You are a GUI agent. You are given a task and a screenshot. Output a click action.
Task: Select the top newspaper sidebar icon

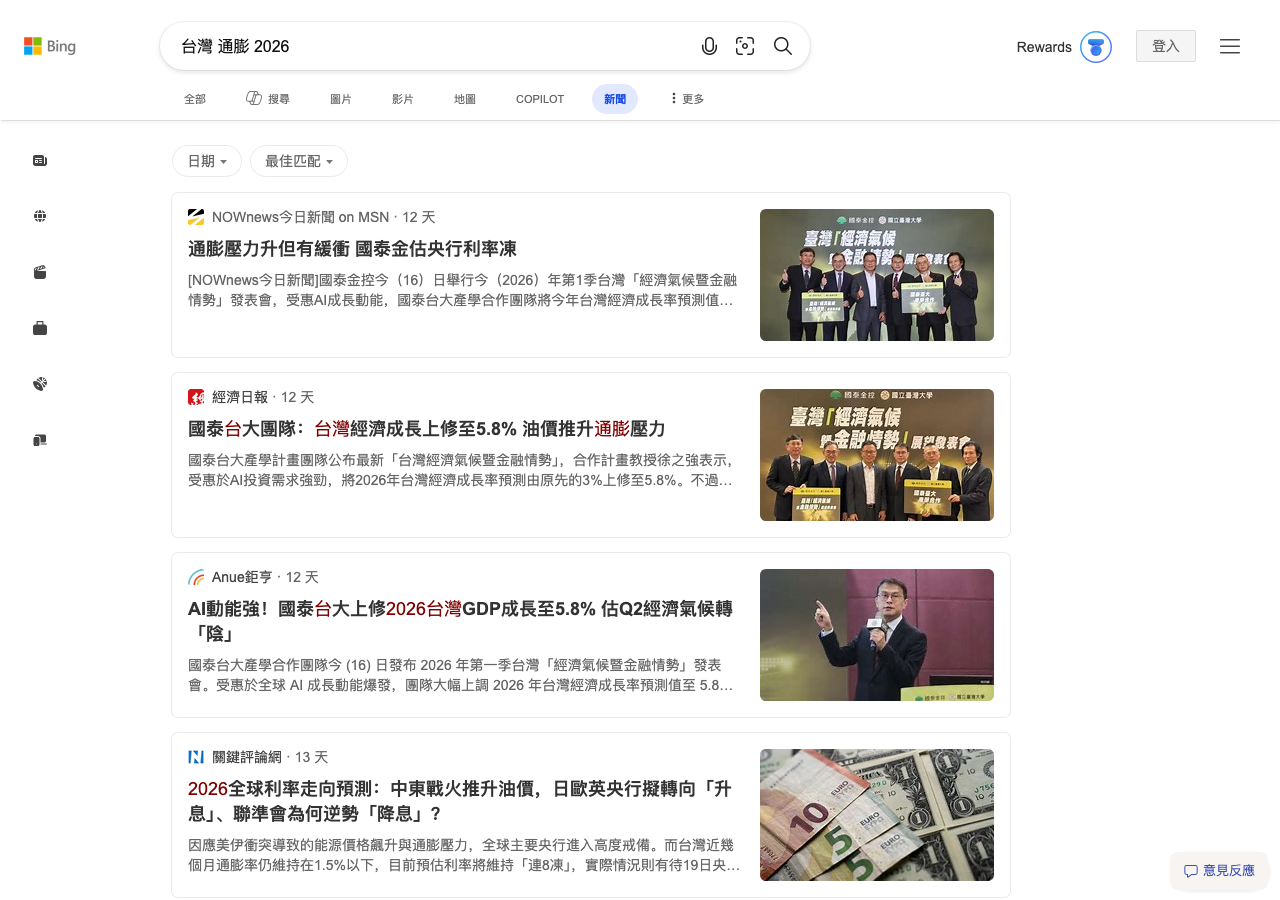pos(40,160)
